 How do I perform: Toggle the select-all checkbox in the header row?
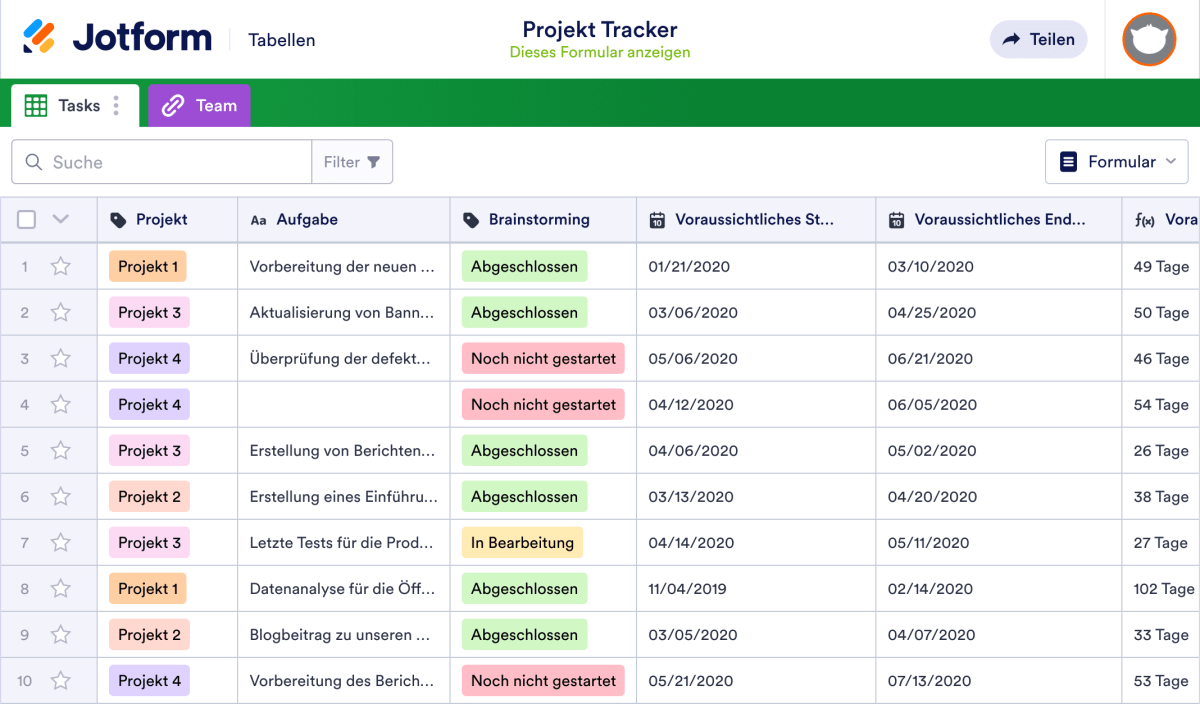pos(26,219)
